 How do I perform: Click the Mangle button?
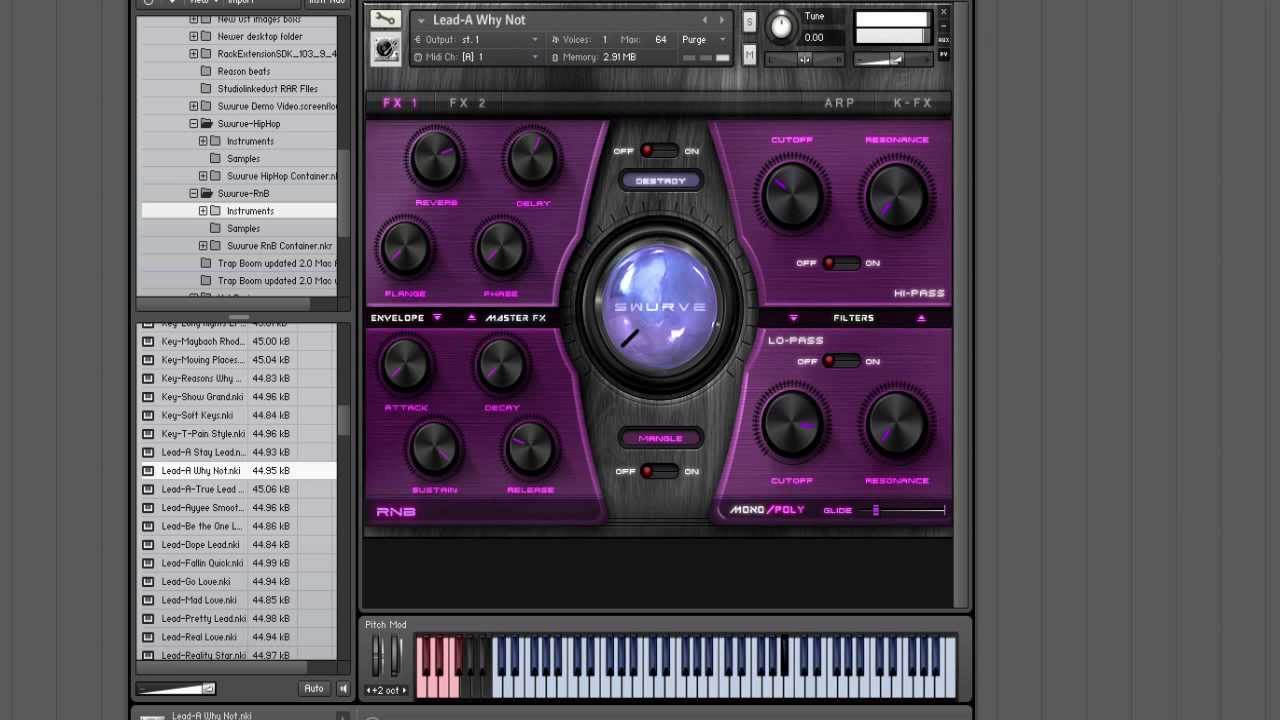coord(660,438)
